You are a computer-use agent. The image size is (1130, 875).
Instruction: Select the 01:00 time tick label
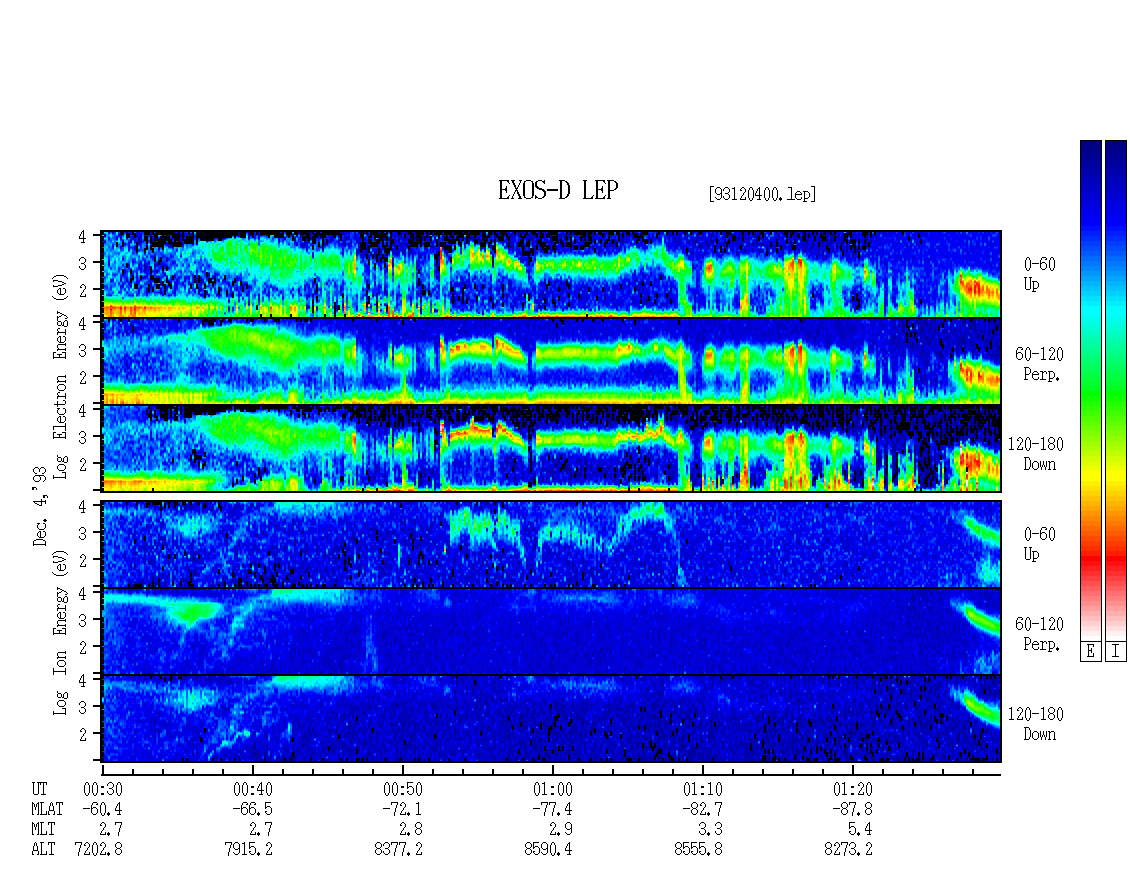552,789
